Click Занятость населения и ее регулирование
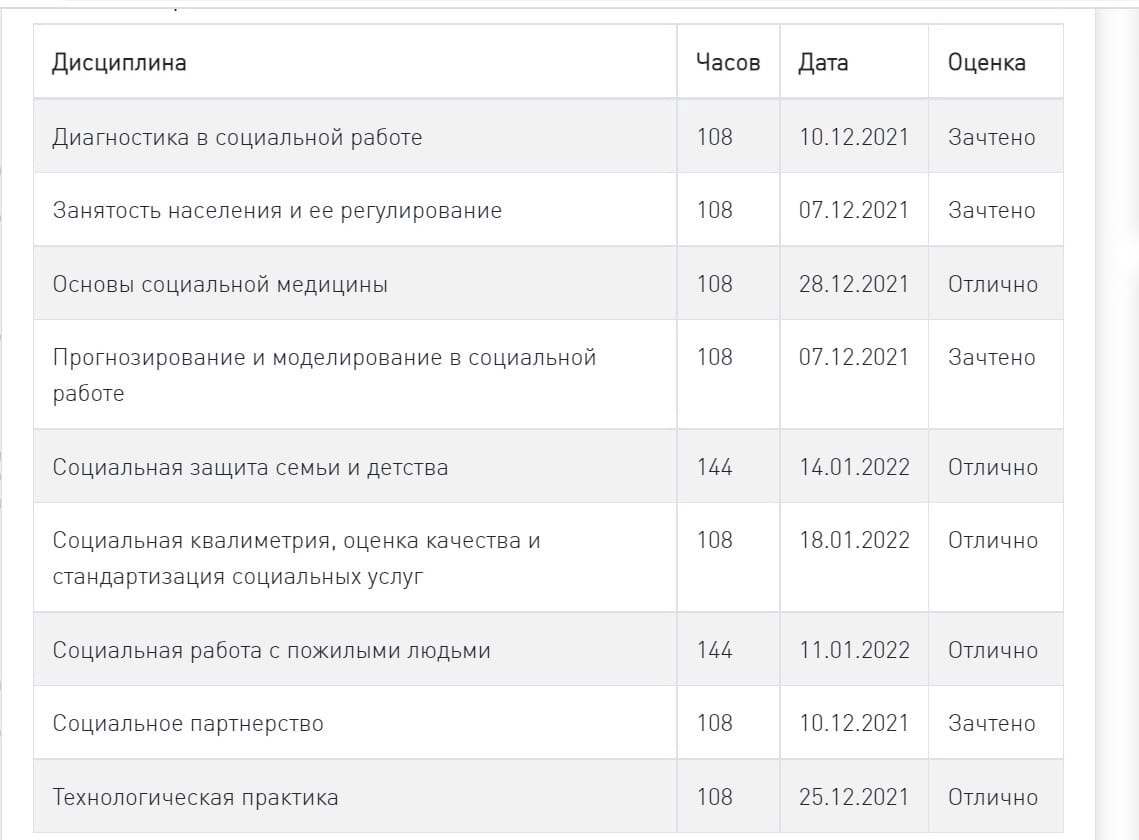Screen dimensions: 1139x840 tap(277, 210)
